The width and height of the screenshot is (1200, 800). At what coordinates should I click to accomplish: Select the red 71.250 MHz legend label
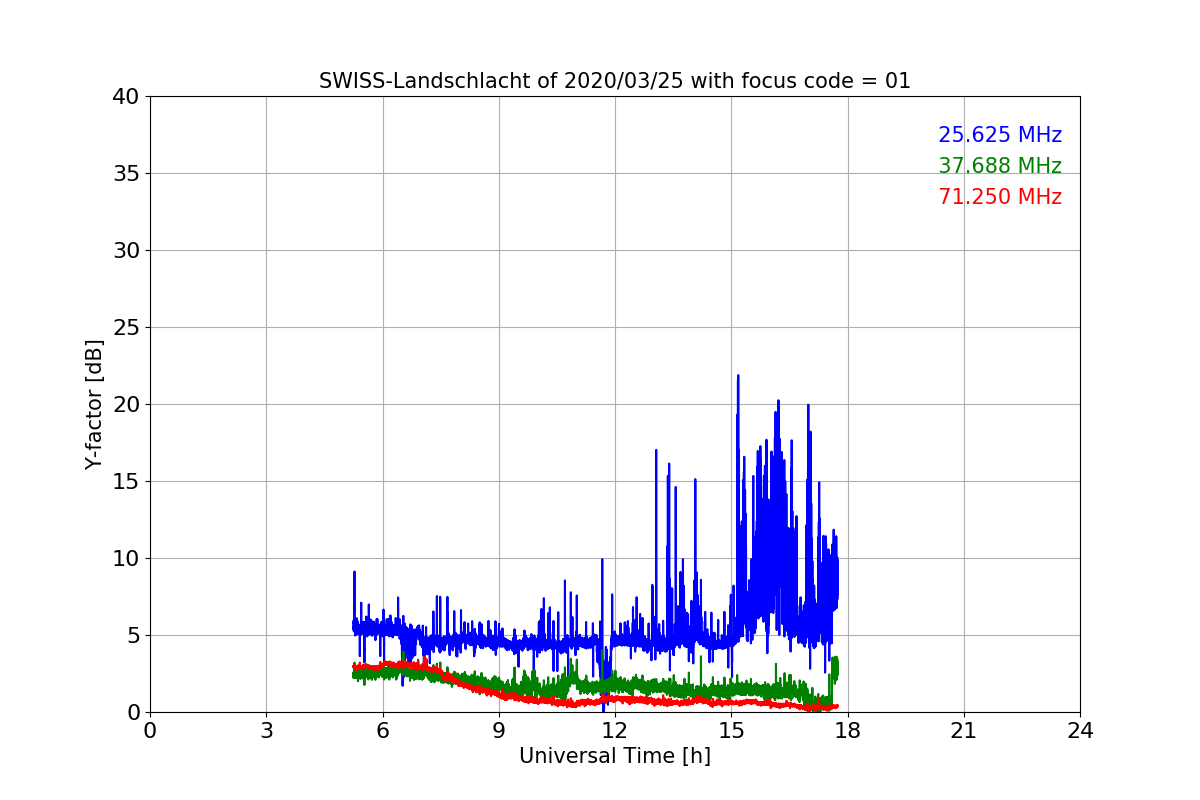pyautogui.click(x=1000, y=197)
